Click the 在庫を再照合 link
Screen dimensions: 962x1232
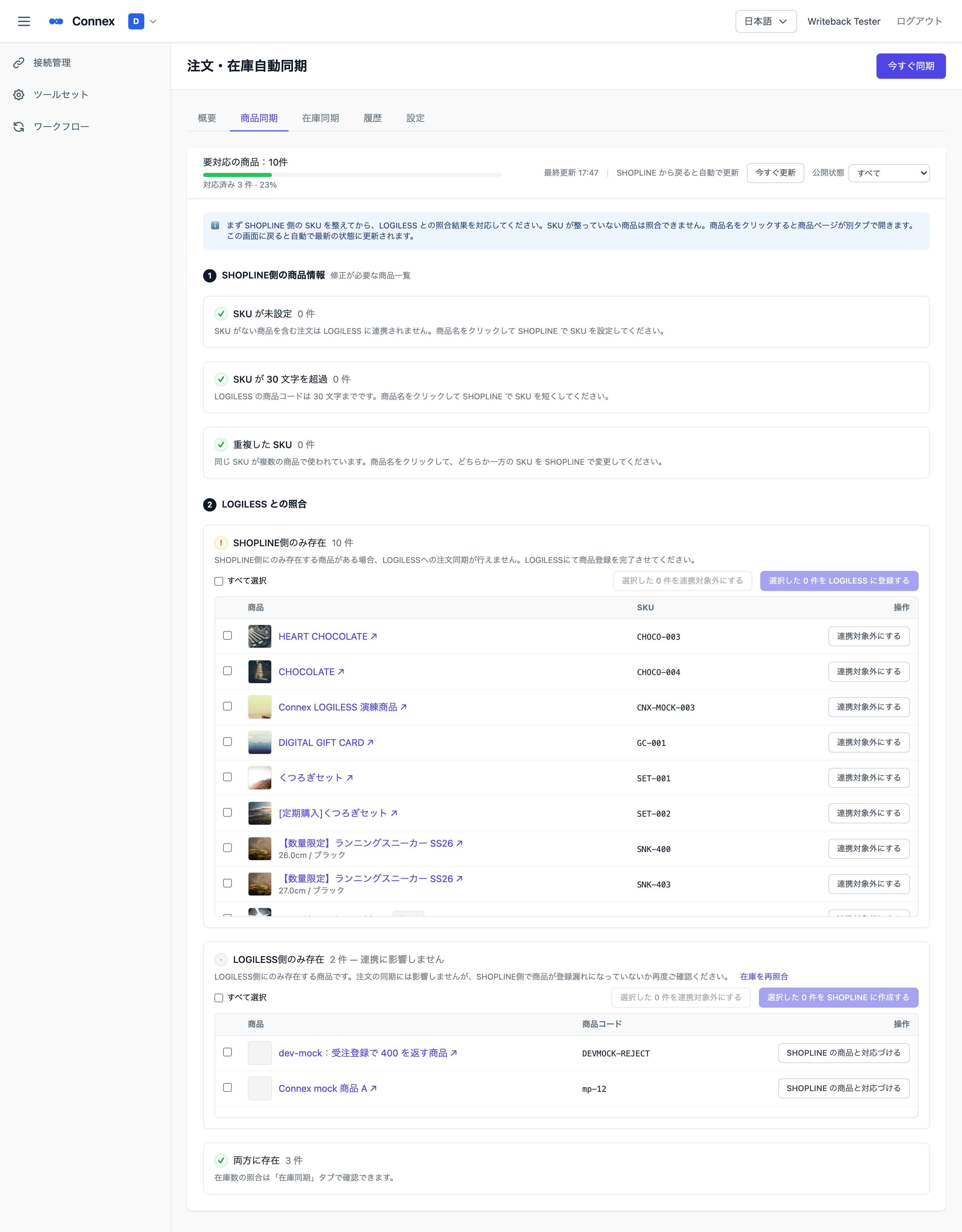[x=764, y=977]
